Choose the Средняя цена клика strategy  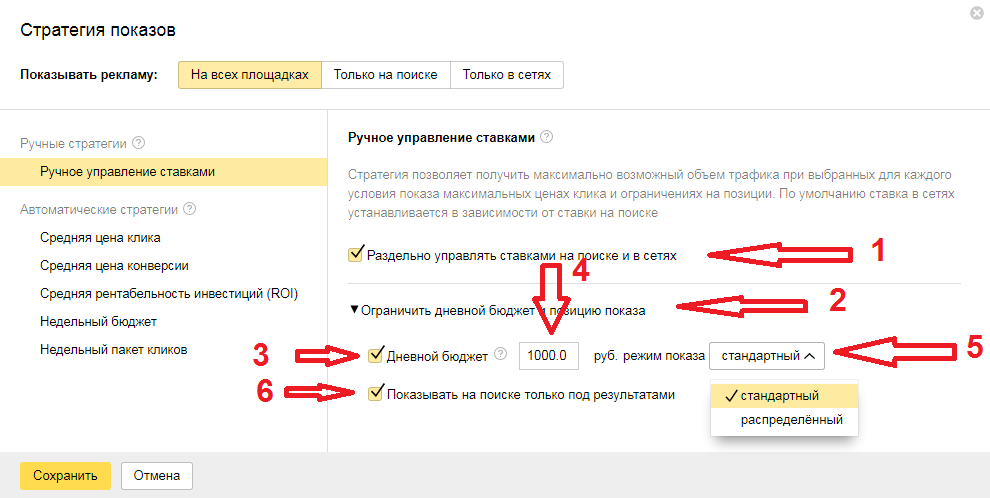pyautogui.click(x=100, y=238)
